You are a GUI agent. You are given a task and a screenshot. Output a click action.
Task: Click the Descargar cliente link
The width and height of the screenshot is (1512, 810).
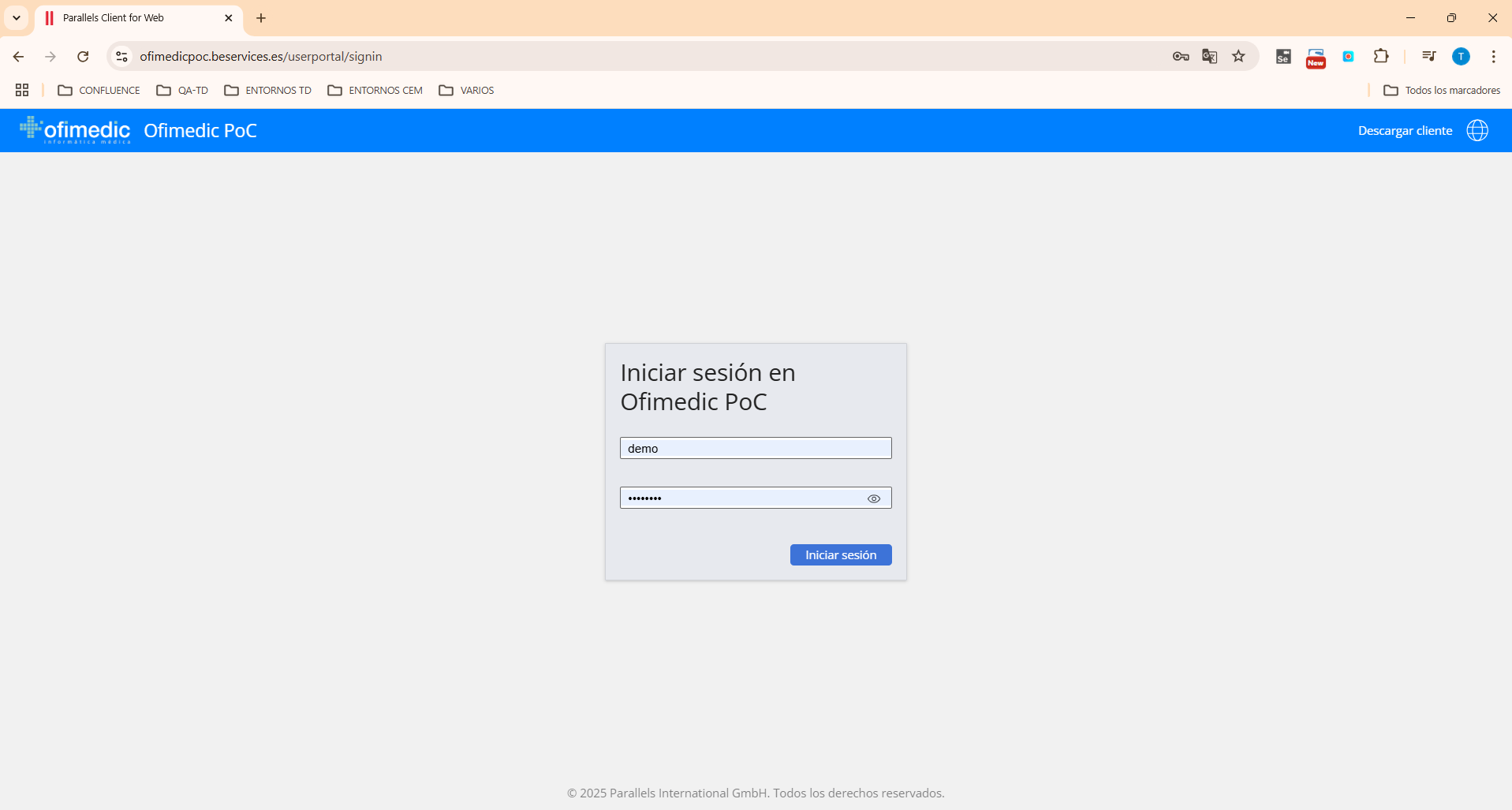pyautogui.click(x=1404, y=131)
